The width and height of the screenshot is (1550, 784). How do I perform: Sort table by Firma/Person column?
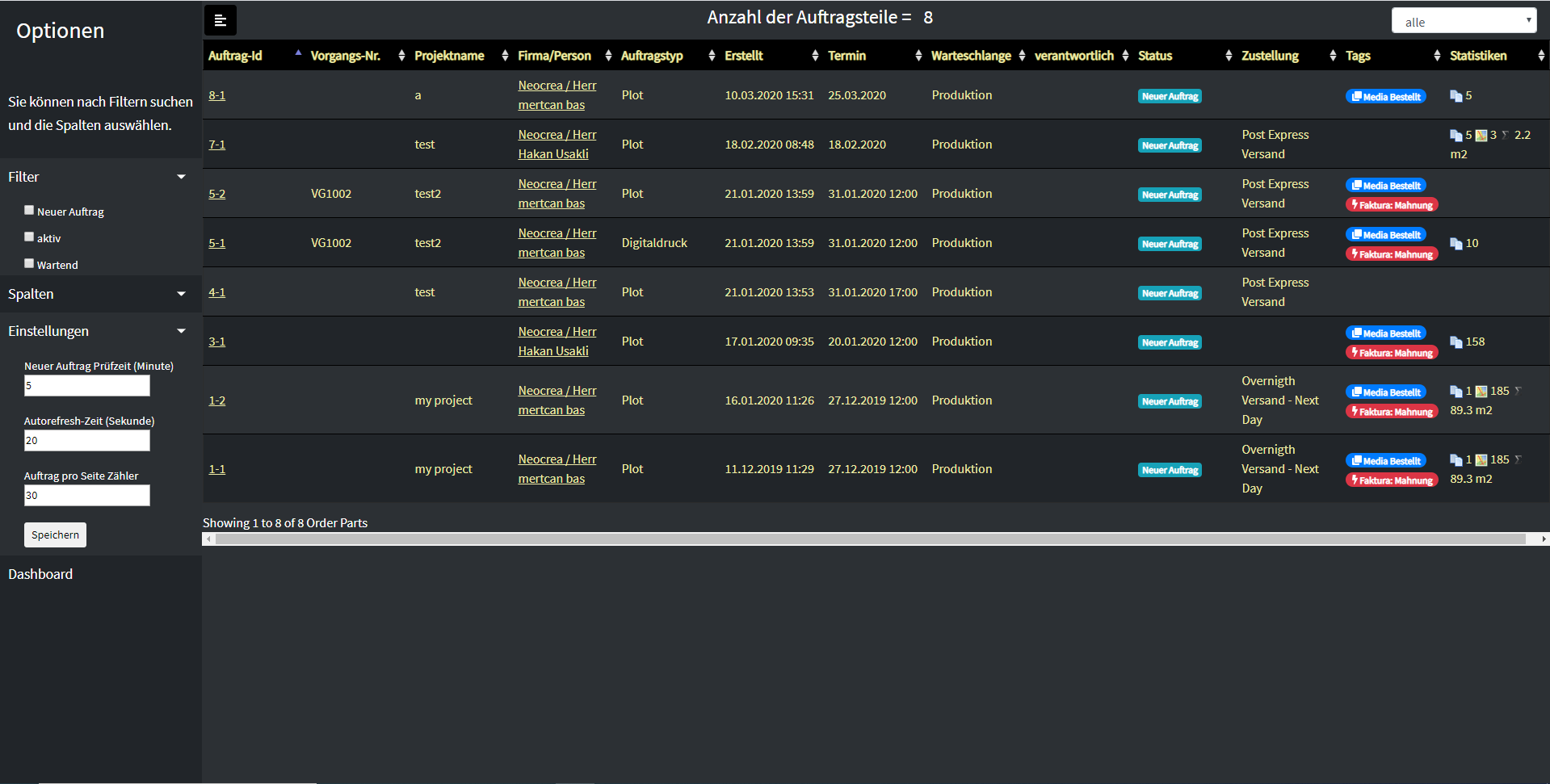pyautogui.click(x=564, y=56)
